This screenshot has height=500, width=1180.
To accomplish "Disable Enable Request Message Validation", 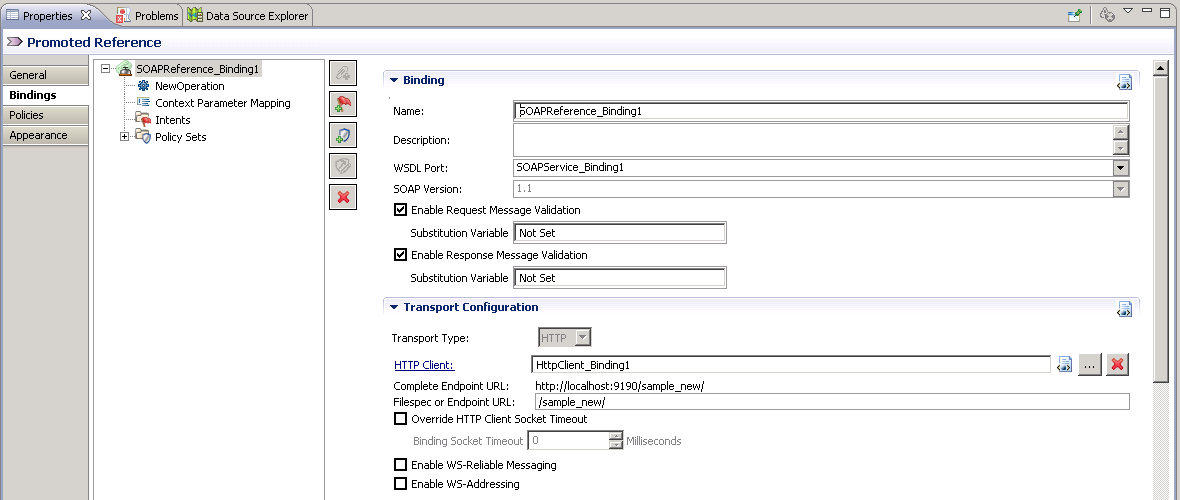I will [x=401, y=210].
